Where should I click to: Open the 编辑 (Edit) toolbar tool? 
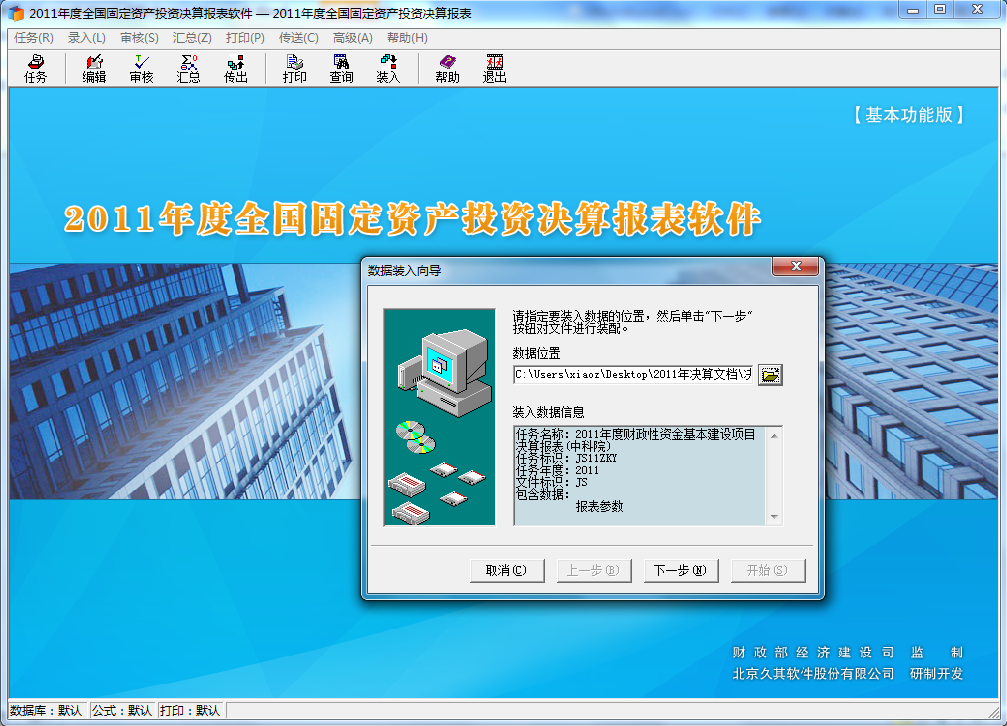[x=94, y=68]
